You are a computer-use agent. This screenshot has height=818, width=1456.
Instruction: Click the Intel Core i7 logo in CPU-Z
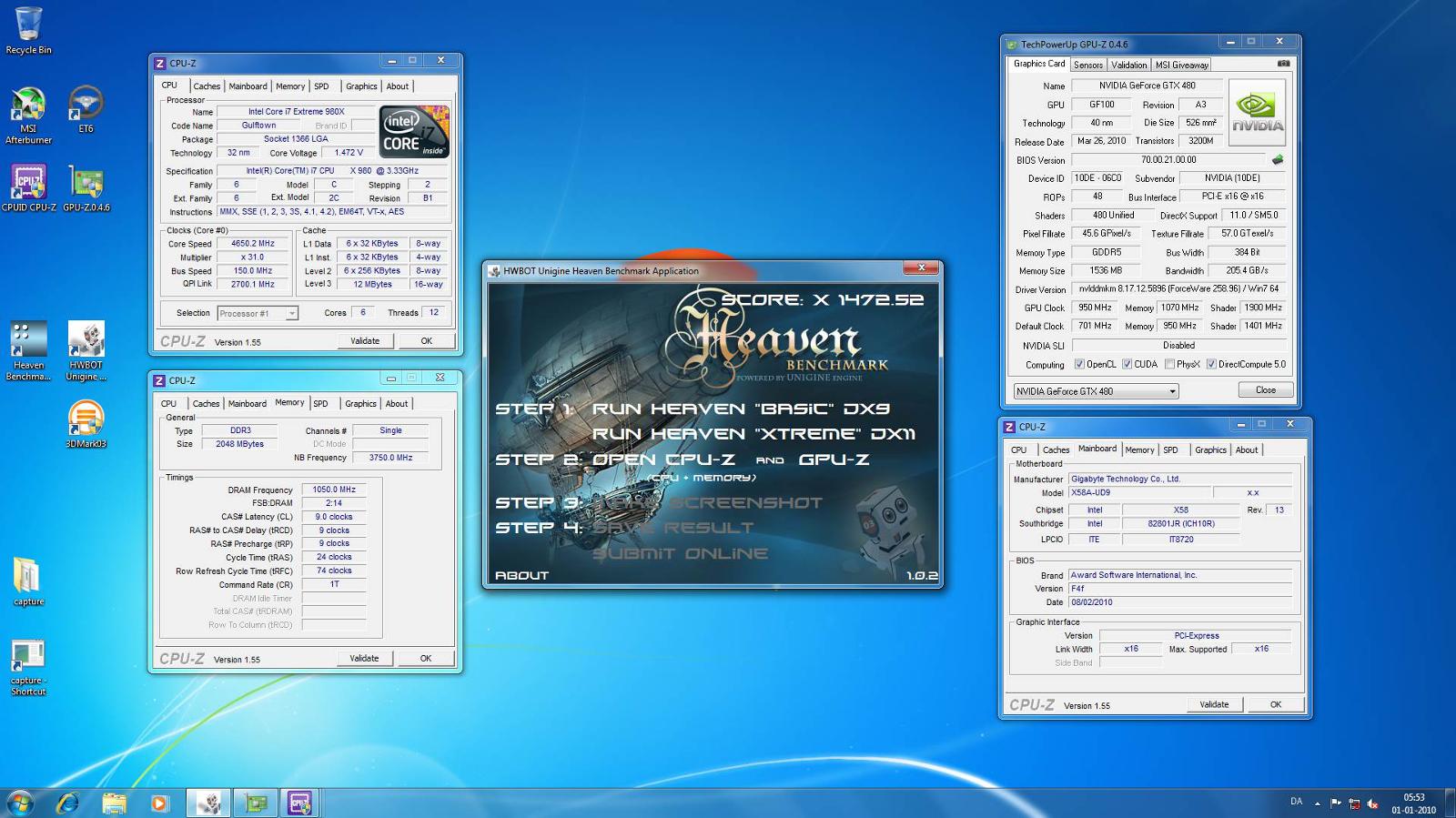tap(414, 132)
